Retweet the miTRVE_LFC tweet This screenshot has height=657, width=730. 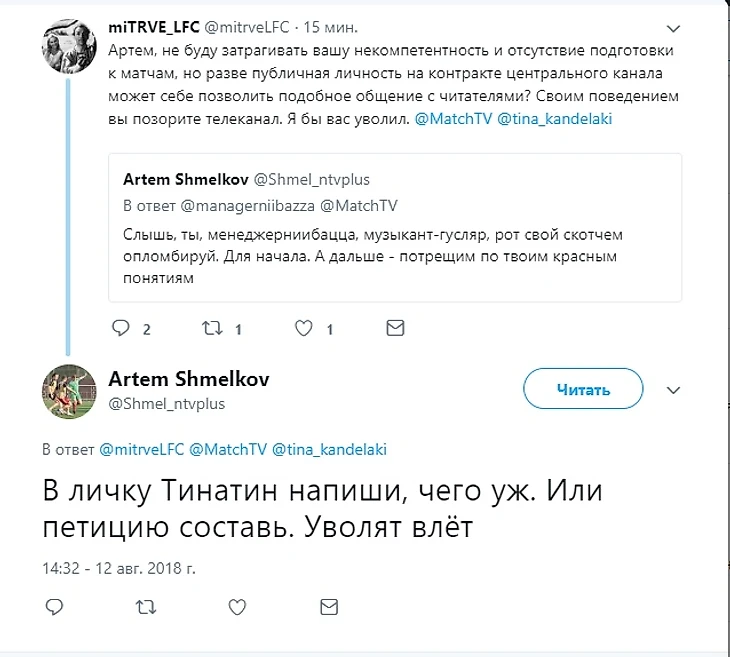click(x=211, y=328)
